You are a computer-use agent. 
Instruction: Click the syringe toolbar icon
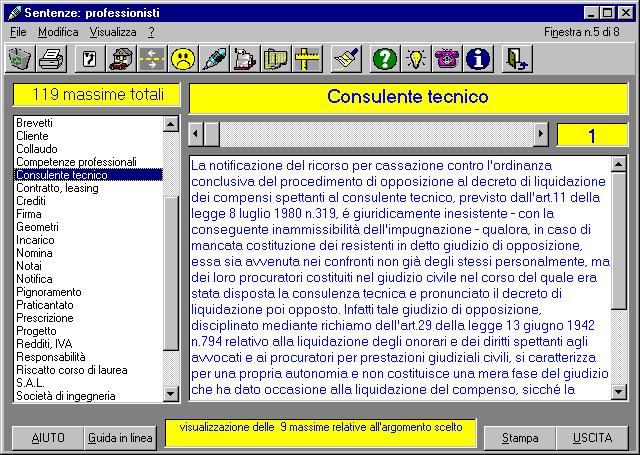[214, 59]
